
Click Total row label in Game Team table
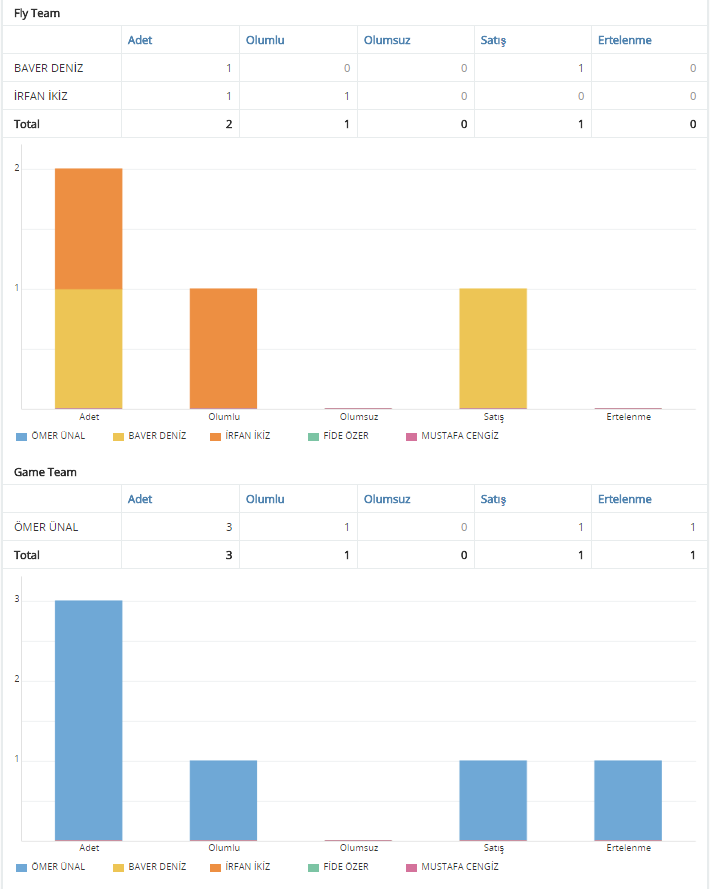(x=27, y=555)
